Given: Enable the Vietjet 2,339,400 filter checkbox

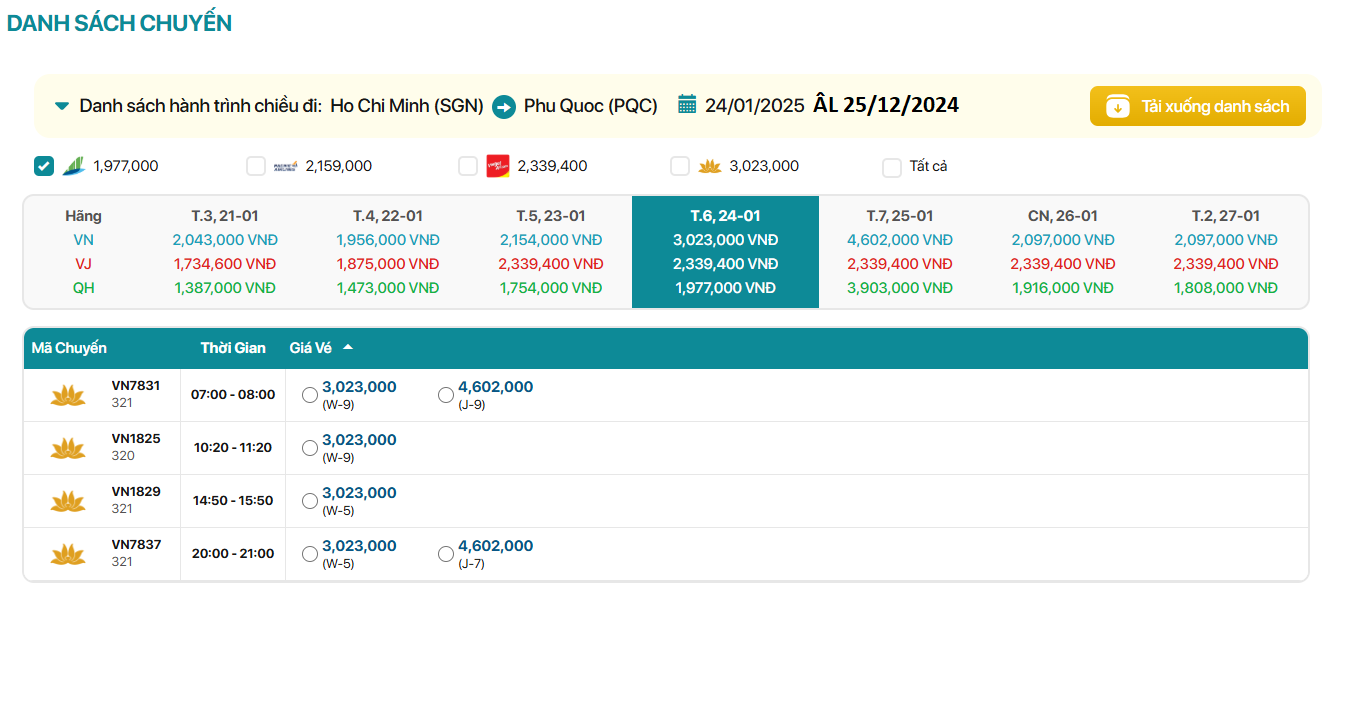Looking at the screenshot, I should (x=468, y=166).
